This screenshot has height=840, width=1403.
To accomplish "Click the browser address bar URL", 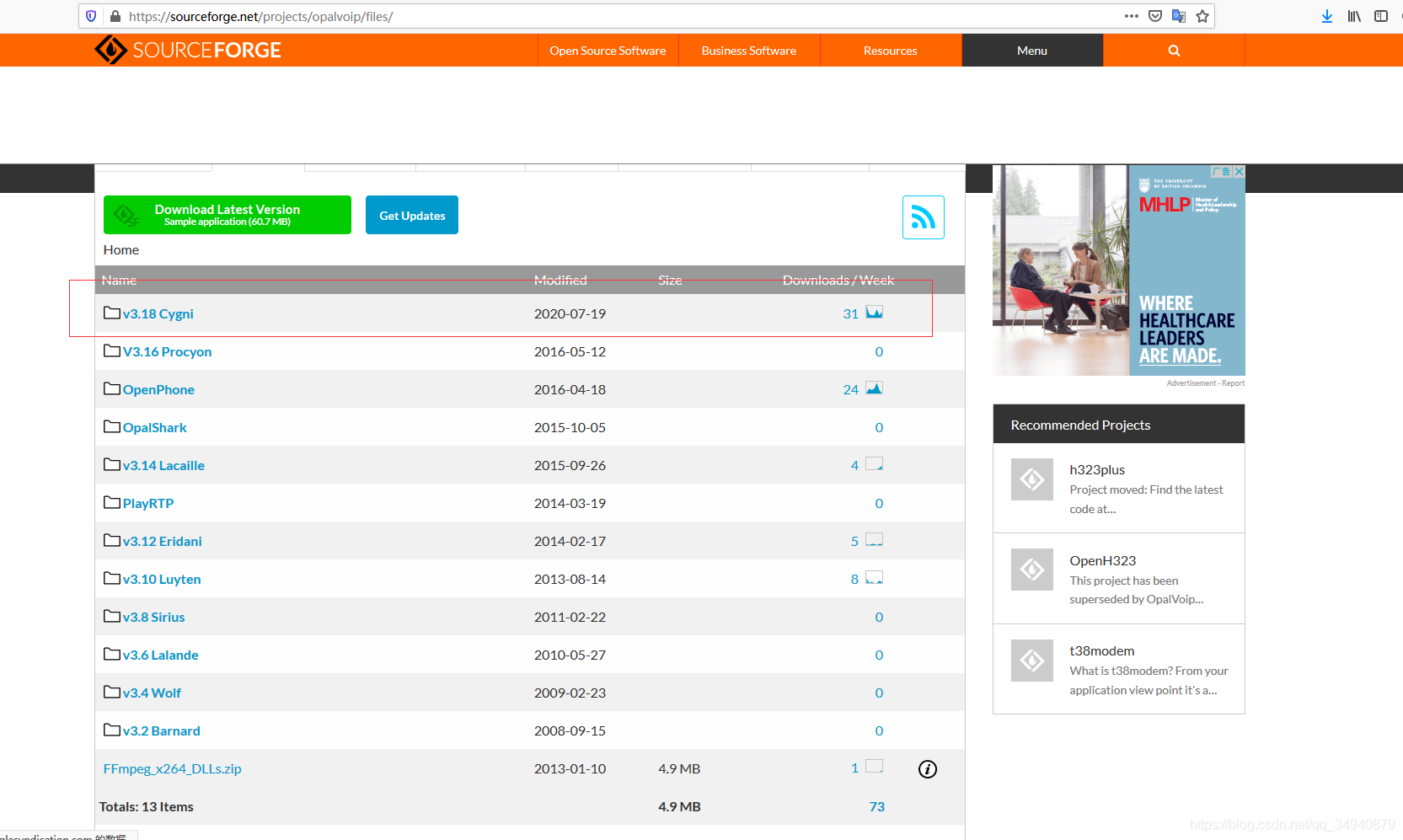I will pos(260,16).
